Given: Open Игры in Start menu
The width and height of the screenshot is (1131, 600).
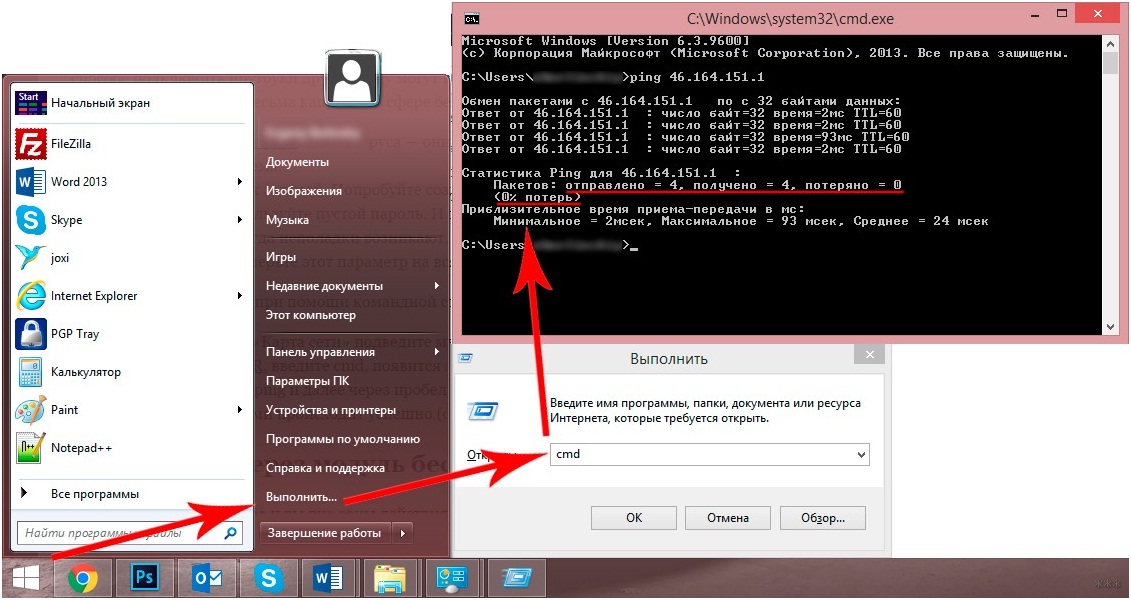Looking at the screenshot, I should (x=281, y=257).
